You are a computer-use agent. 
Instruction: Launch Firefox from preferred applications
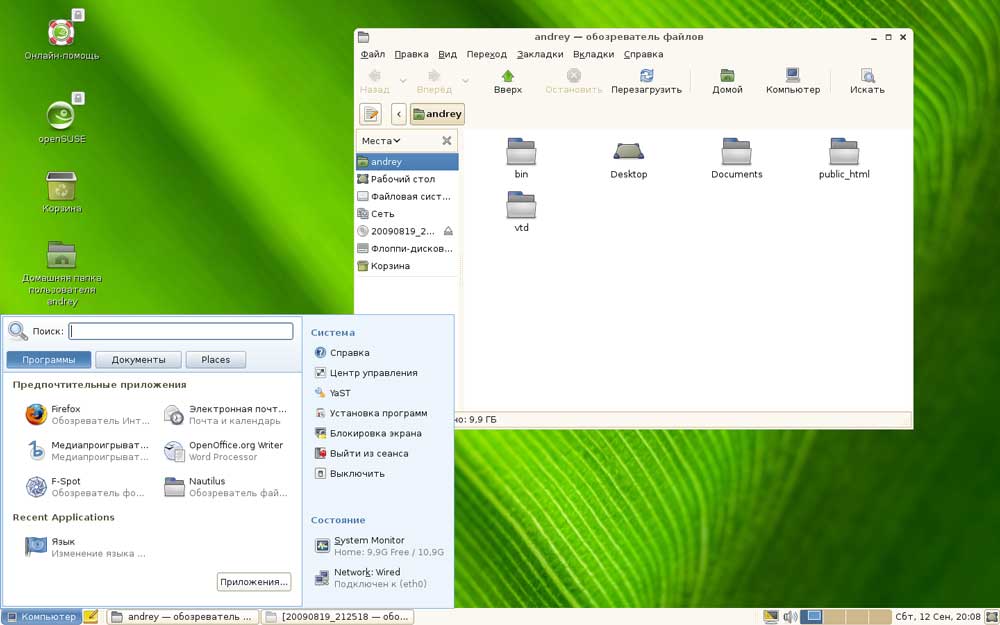tap(37, 414)
